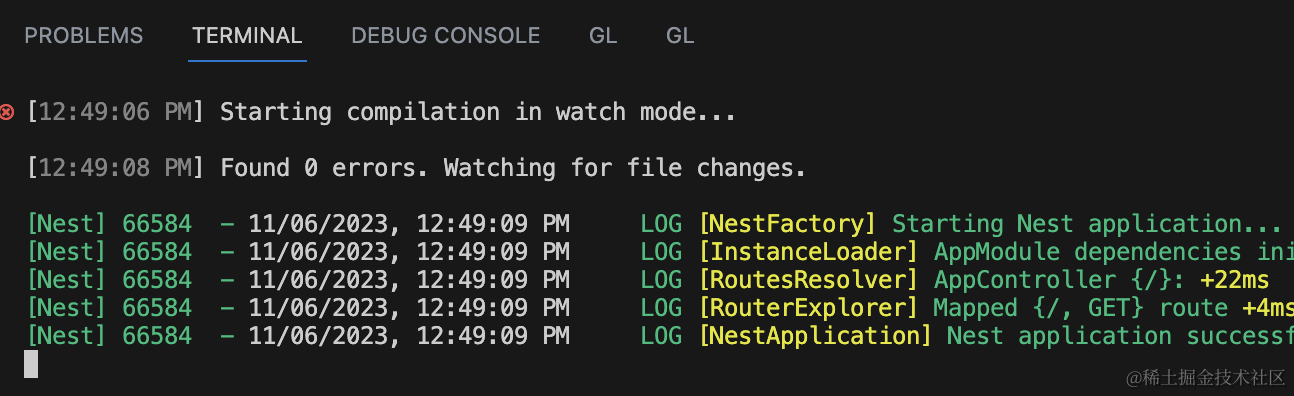
Task: Click the 稀土掘金技术社区 watermark
Action: coord(1206,377)
